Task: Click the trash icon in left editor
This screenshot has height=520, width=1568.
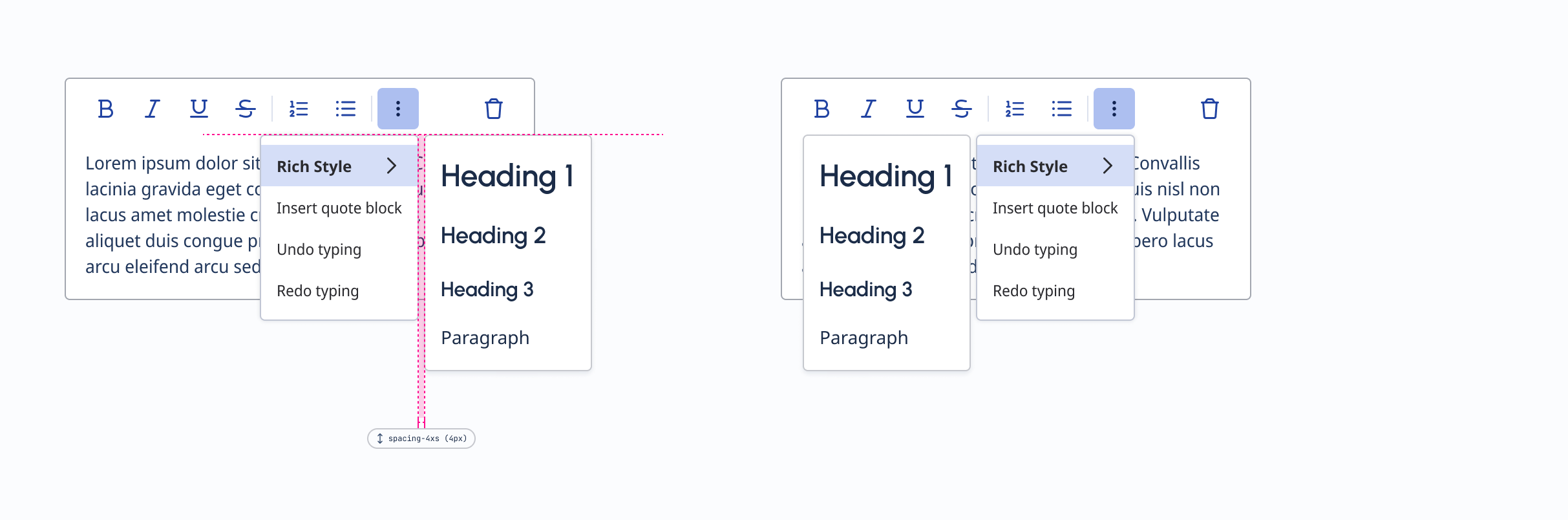Action: coord(494,109)
